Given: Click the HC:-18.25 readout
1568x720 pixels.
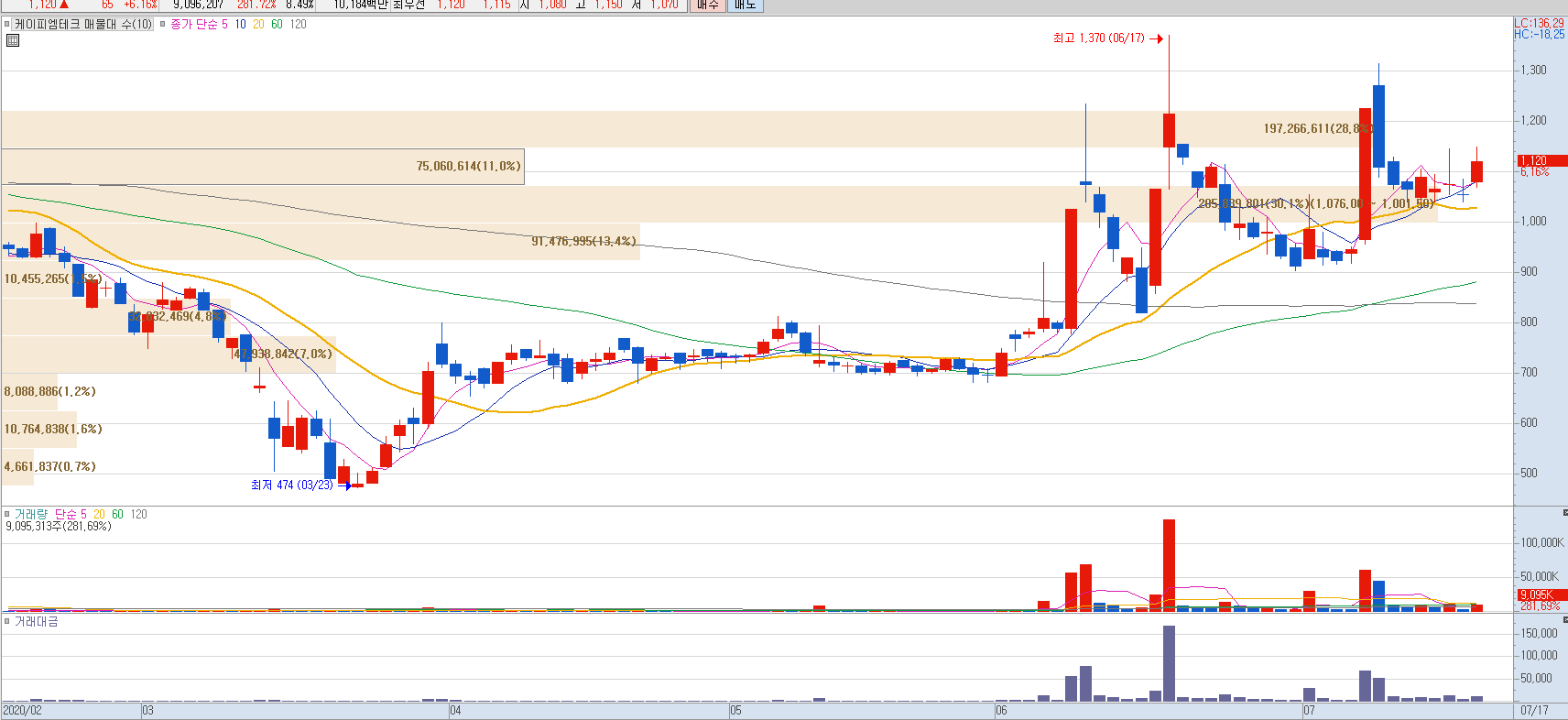Looking at the screenshot, I should 1539,34.
